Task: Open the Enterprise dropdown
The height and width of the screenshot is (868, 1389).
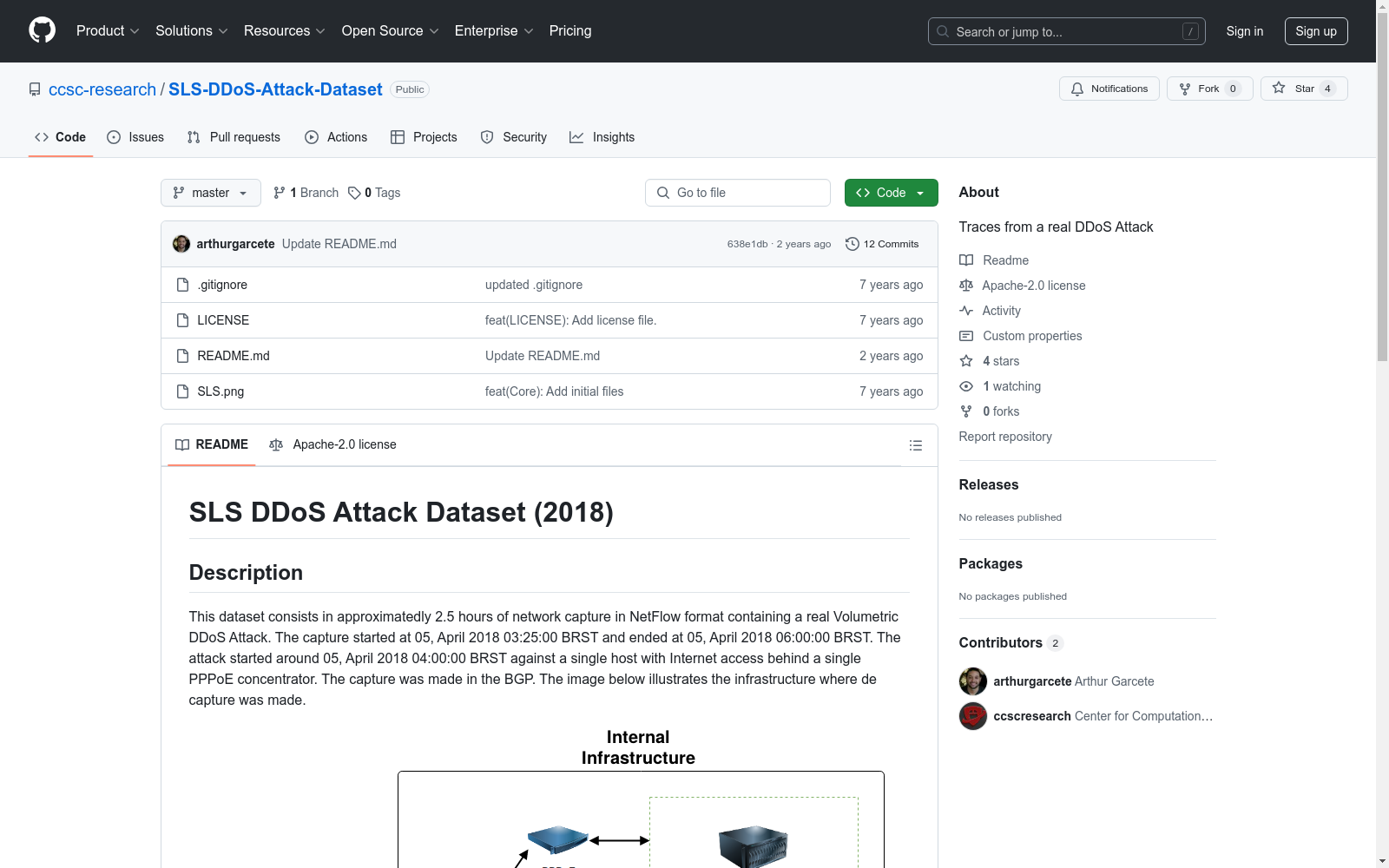Action: click(494, 31)
